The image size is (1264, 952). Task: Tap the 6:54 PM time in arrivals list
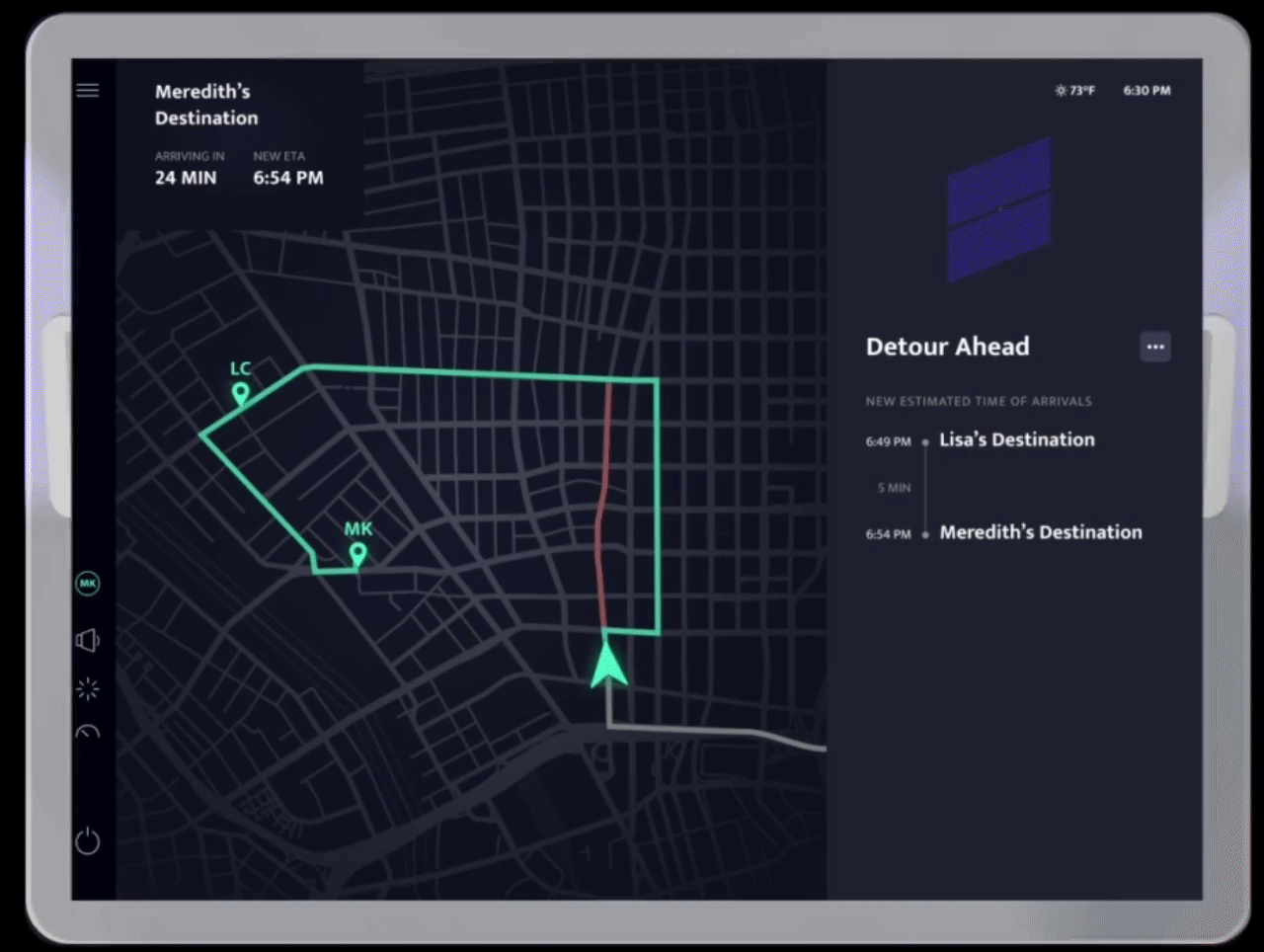[888, 534]
